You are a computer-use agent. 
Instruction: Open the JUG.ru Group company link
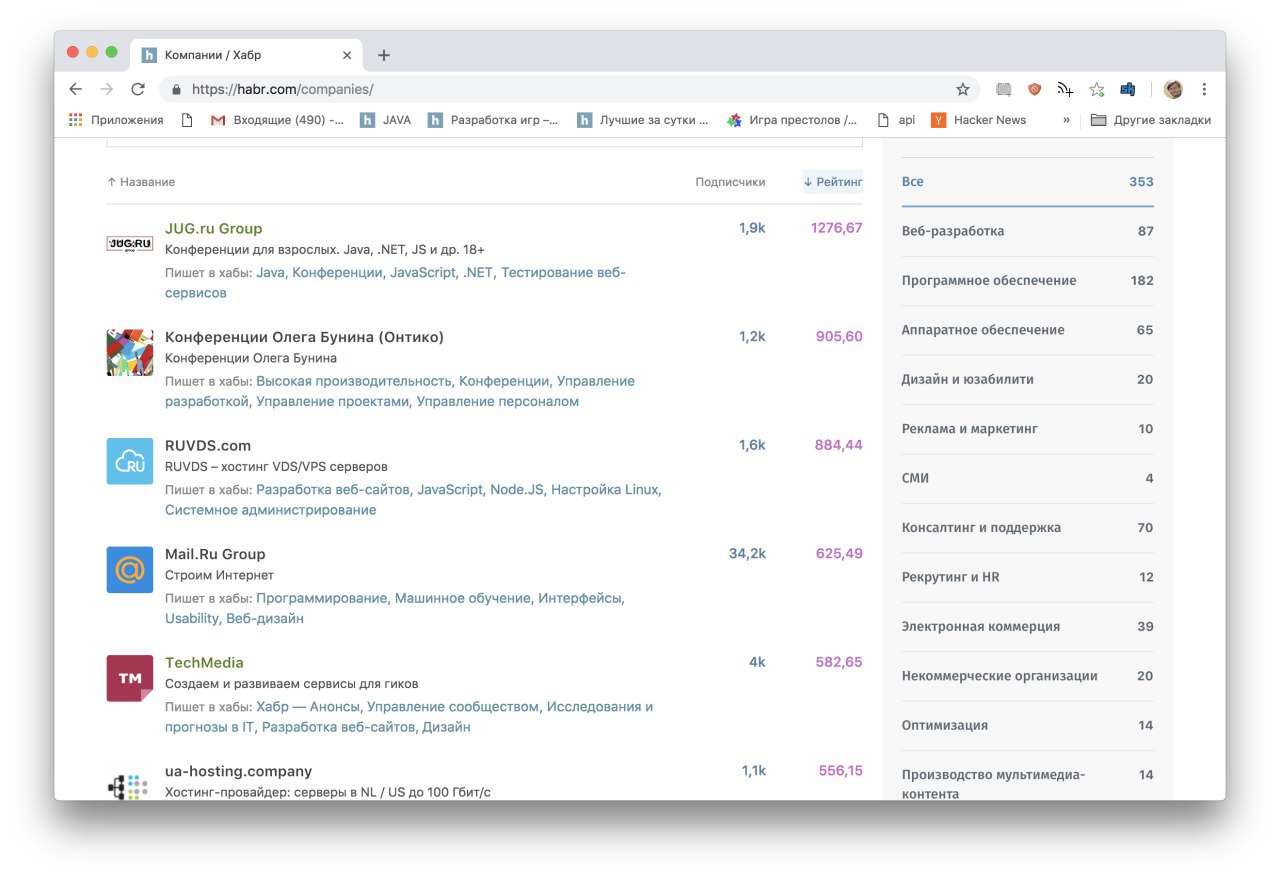click(213, 228)
